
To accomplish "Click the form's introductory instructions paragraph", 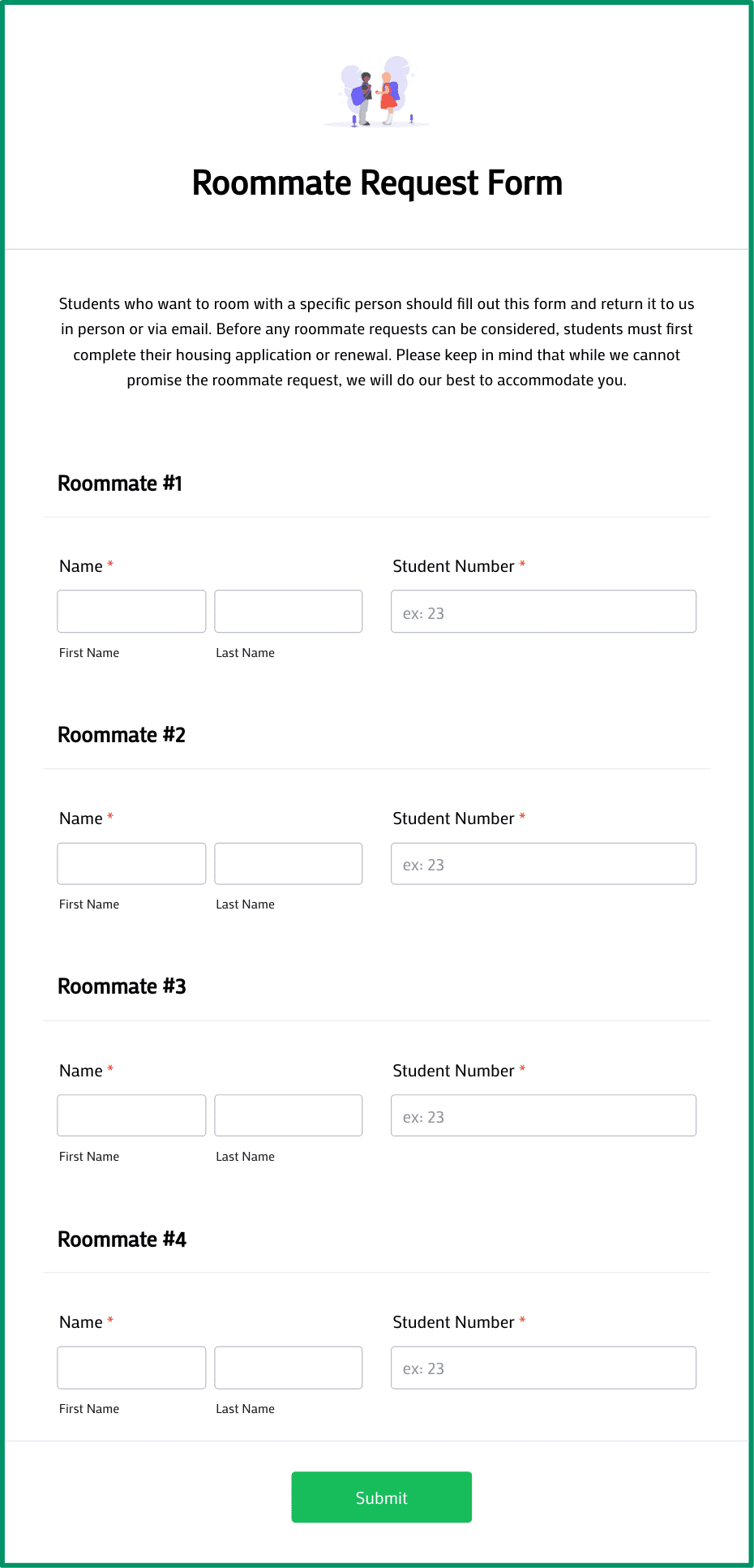I will [x=377, y=341].
